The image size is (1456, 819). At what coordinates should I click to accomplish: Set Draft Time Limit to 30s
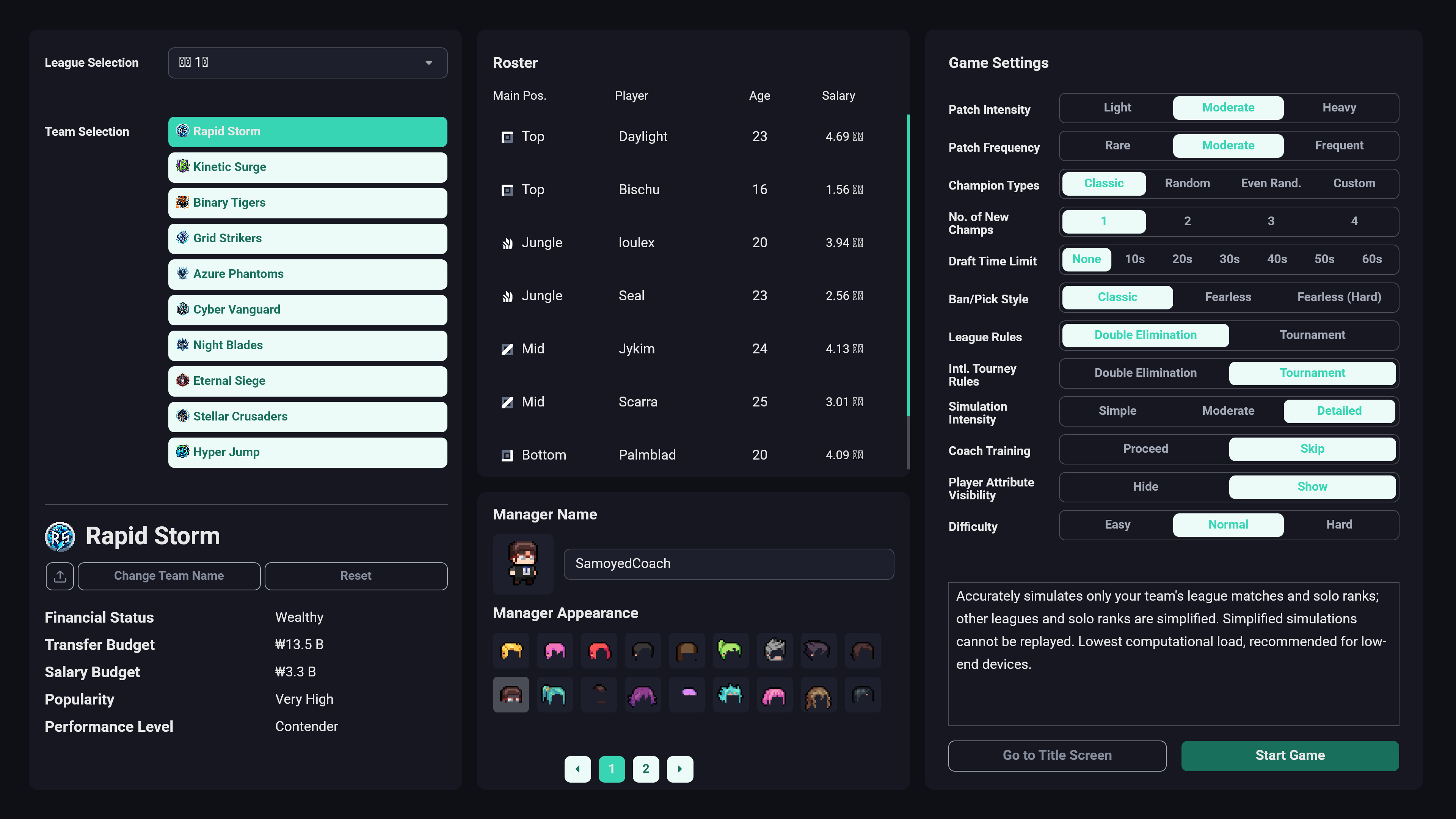(x=1229, y=259)
